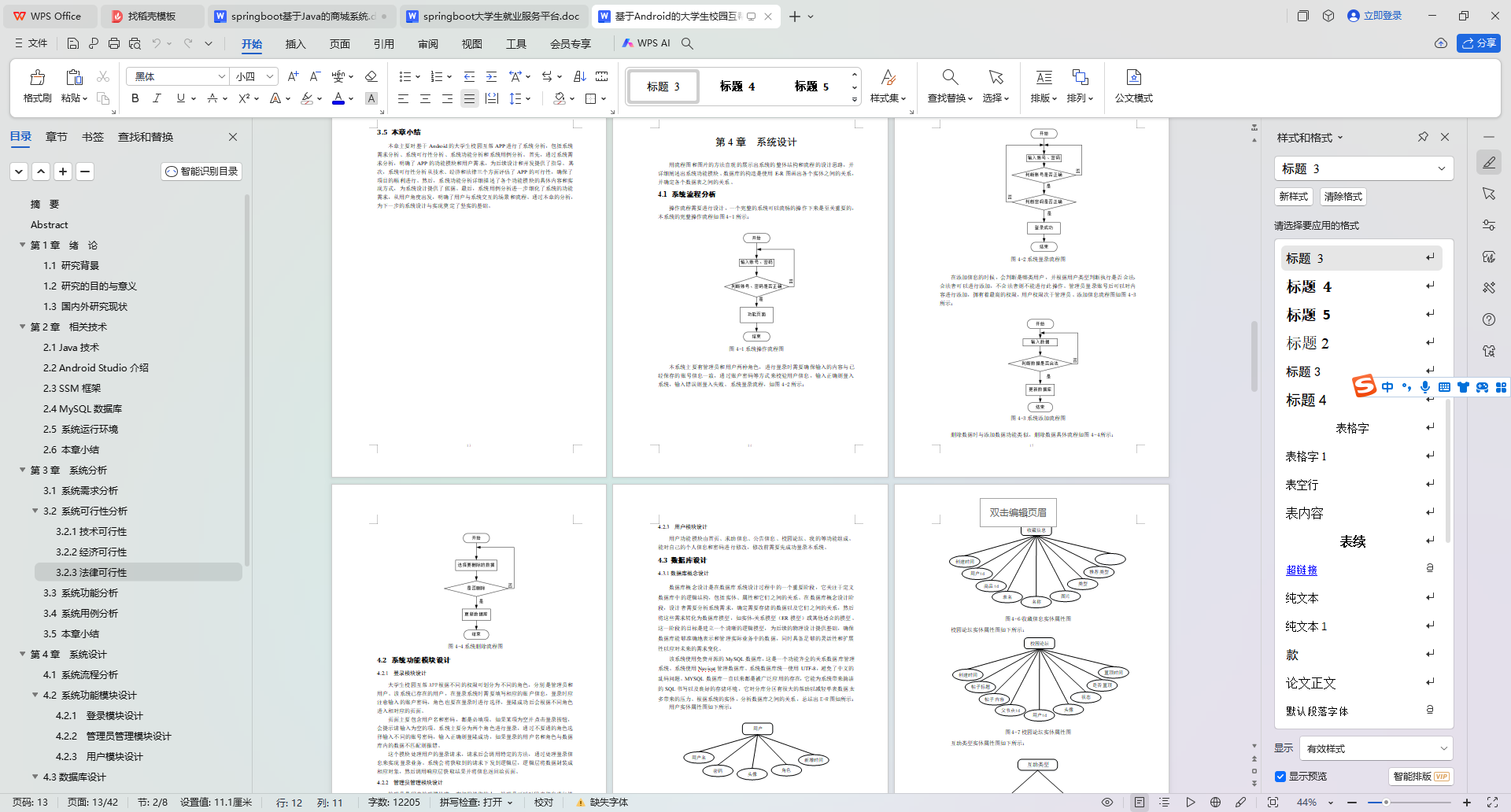Image resolution: width=1511 pixels, height=812 pixels.
Task: Expand the ribbon style gallery
Action: [x=854, y=100]
